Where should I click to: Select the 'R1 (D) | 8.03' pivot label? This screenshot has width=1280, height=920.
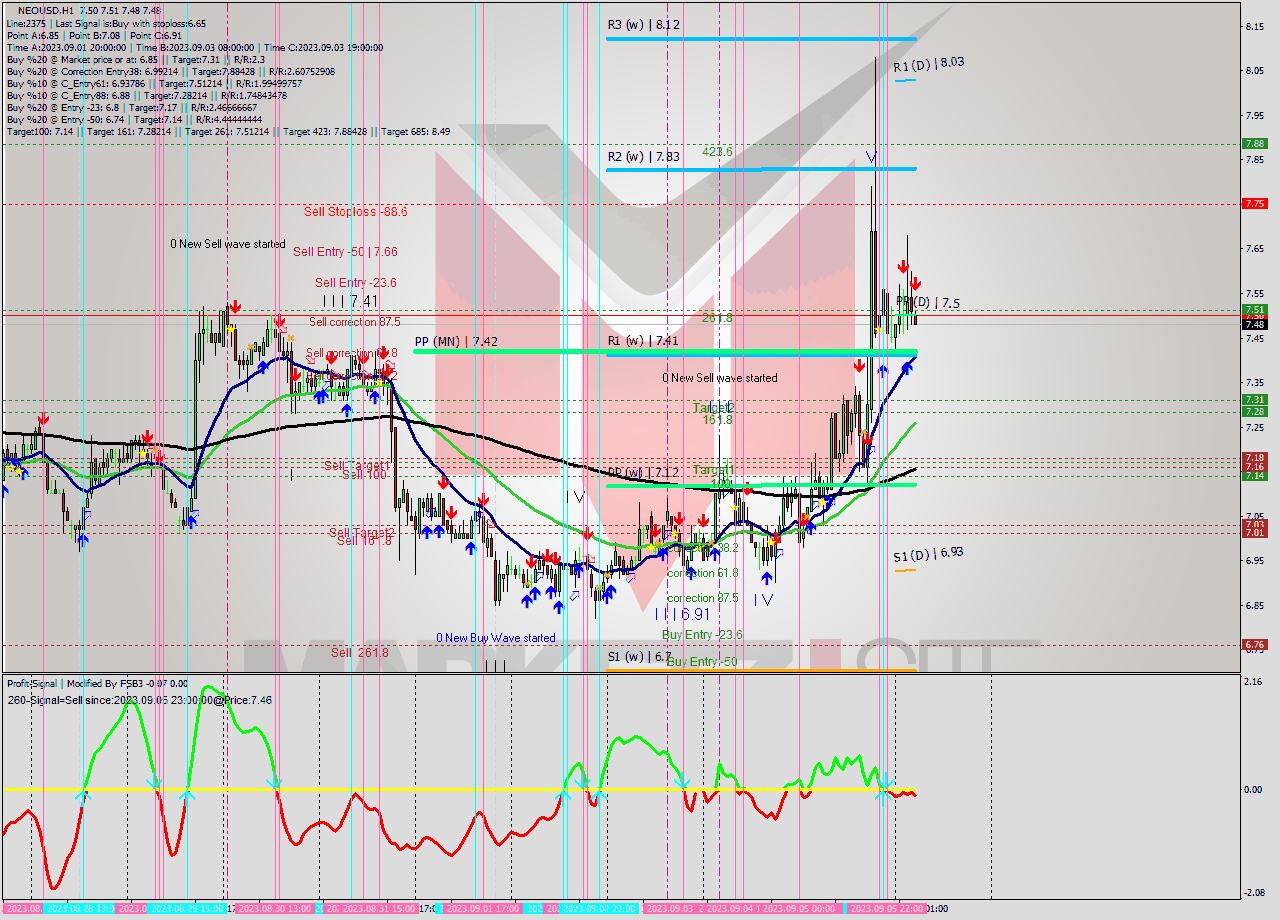click(928, 64)
